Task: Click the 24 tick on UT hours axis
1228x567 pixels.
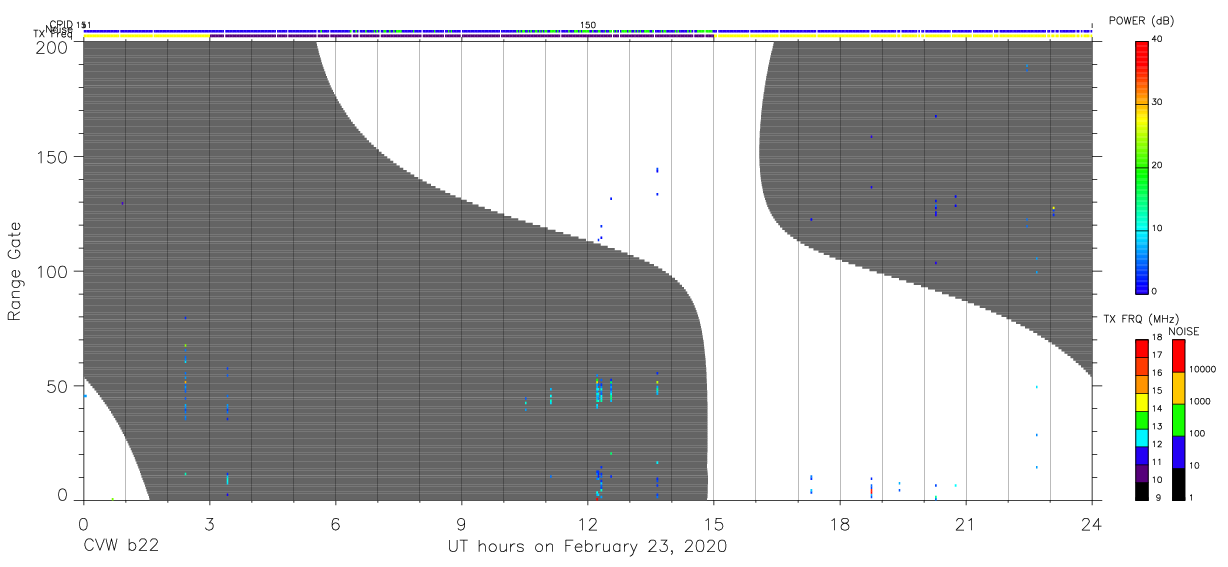Action: tap(1092, 523)
